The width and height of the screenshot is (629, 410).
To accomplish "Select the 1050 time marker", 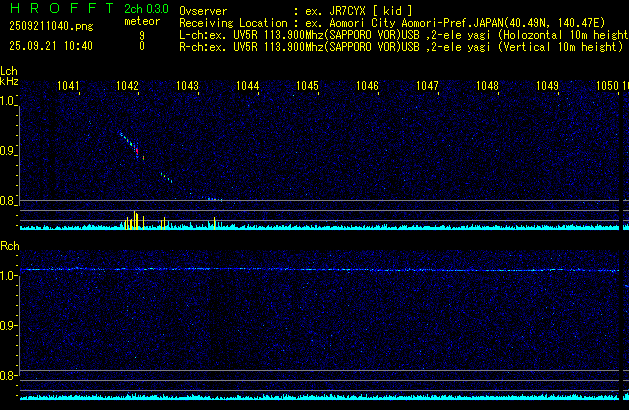I will [607, 87].
